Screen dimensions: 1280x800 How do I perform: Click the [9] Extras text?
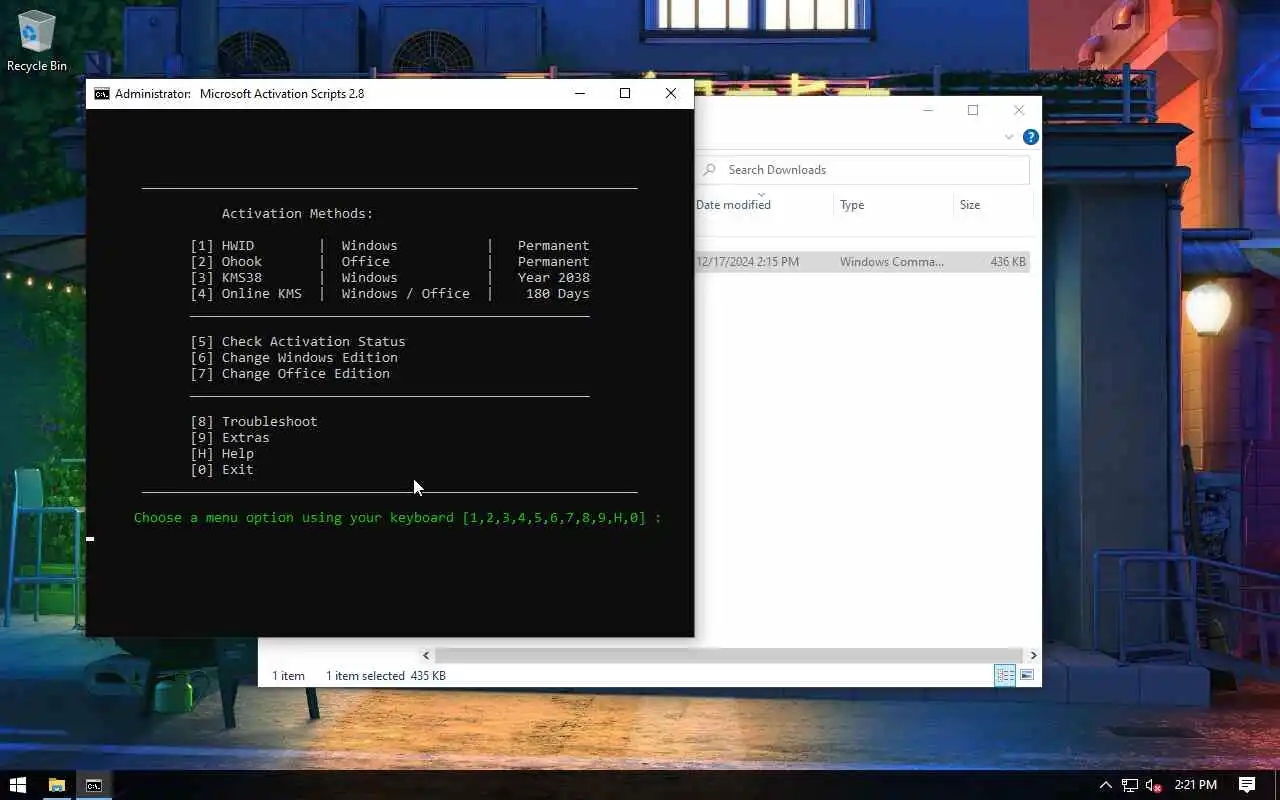pyautogui.click(x=230, y=437)
